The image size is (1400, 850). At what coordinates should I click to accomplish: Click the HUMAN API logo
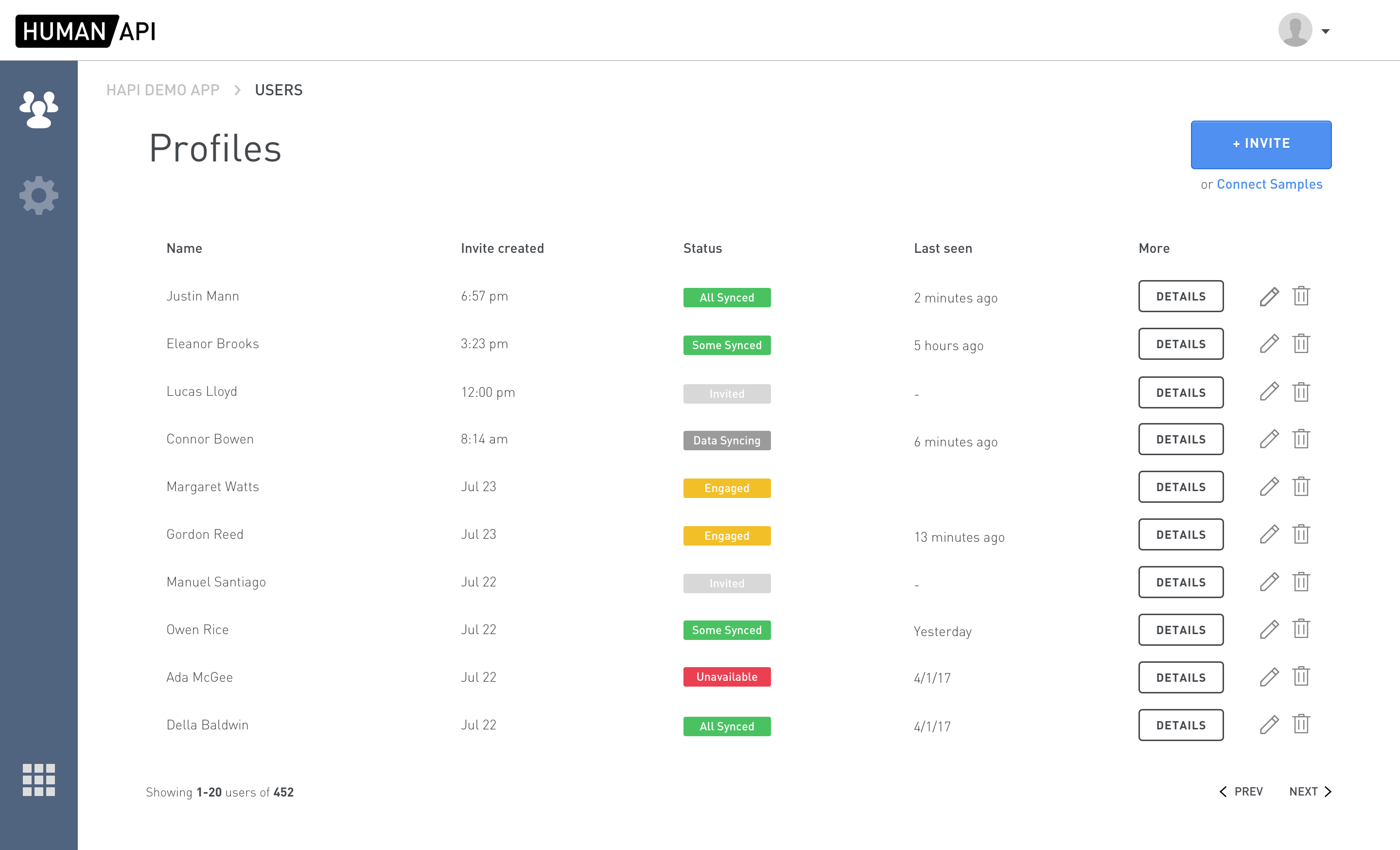pos(86,31)
